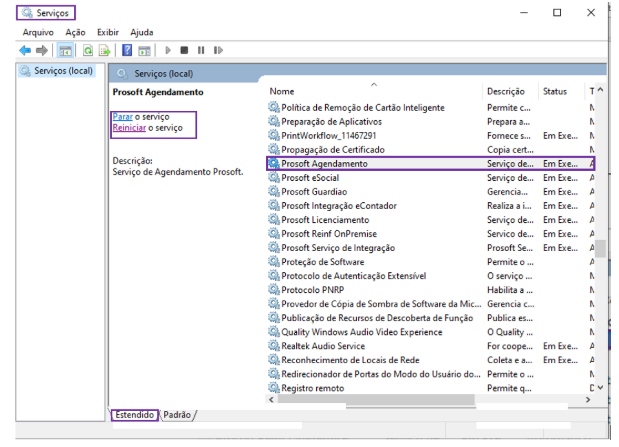Click the gear icon beside Prosoft Reinf OnPremise
The image size is (619, 447).
click(x=274, y=233)
